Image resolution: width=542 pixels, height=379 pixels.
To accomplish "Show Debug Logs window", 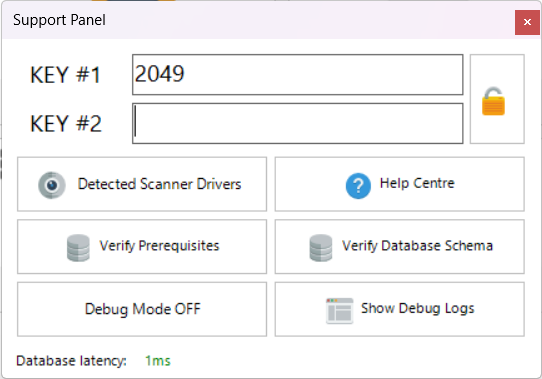I will [x=400, y=309].
